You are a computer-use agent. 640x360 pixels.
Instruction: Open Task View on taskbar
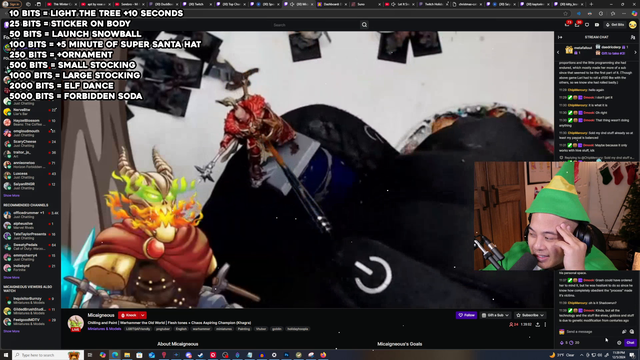point(90,355)
